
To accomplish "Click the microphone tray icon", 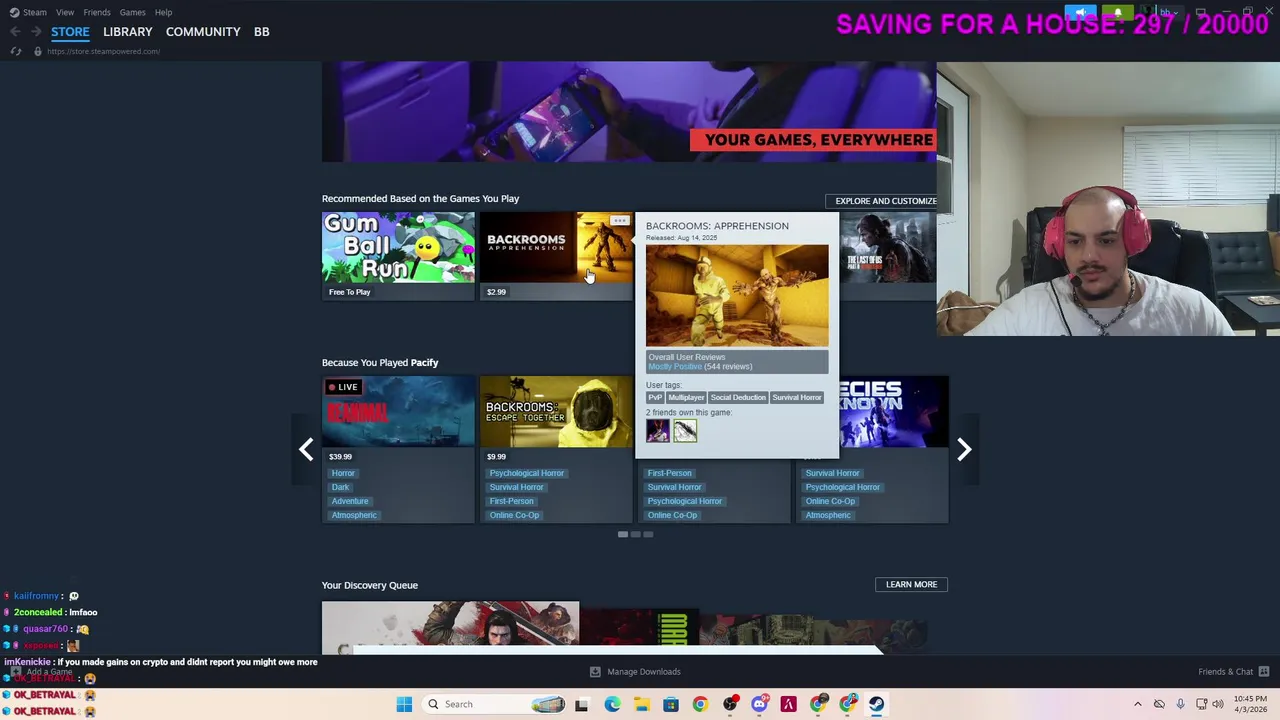I will pos(1180,704).
